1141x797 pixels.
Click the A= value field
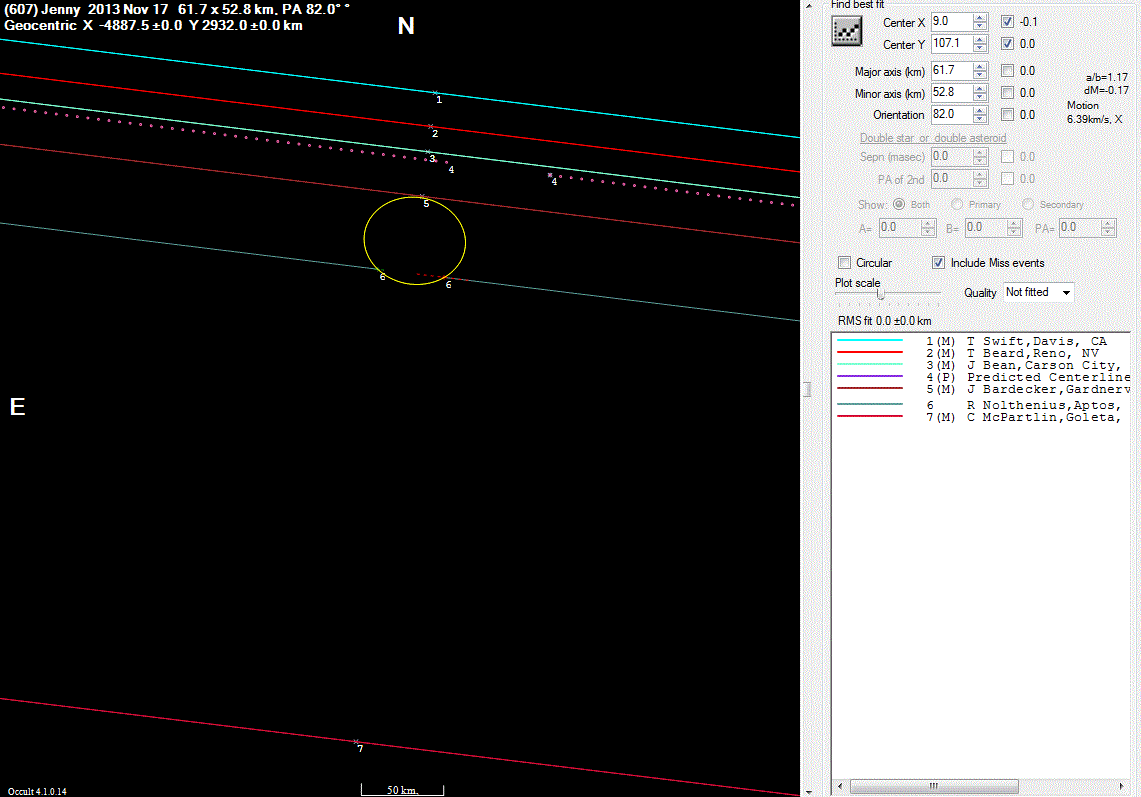(899, 228)
